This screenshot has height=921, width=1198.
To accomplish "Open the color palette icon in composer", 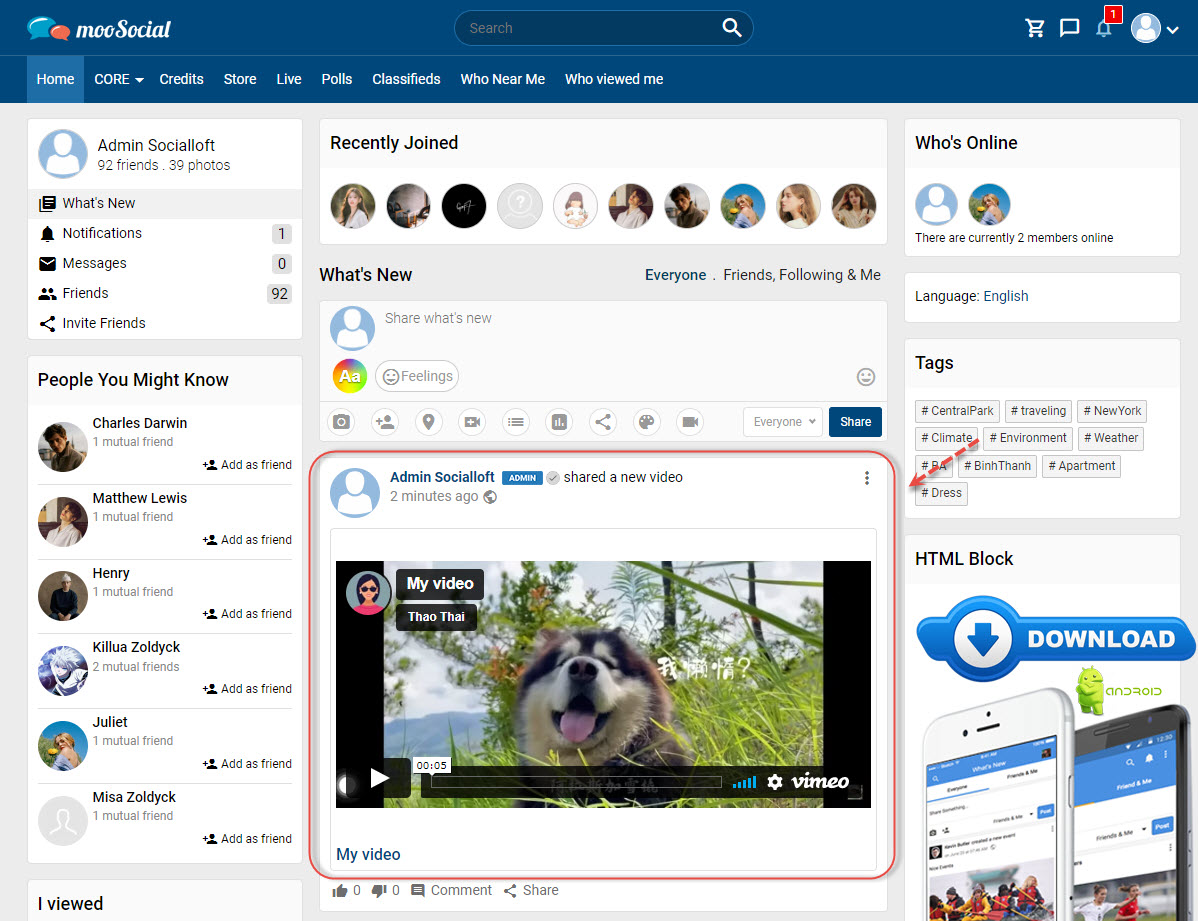I will tap(646, 421).
